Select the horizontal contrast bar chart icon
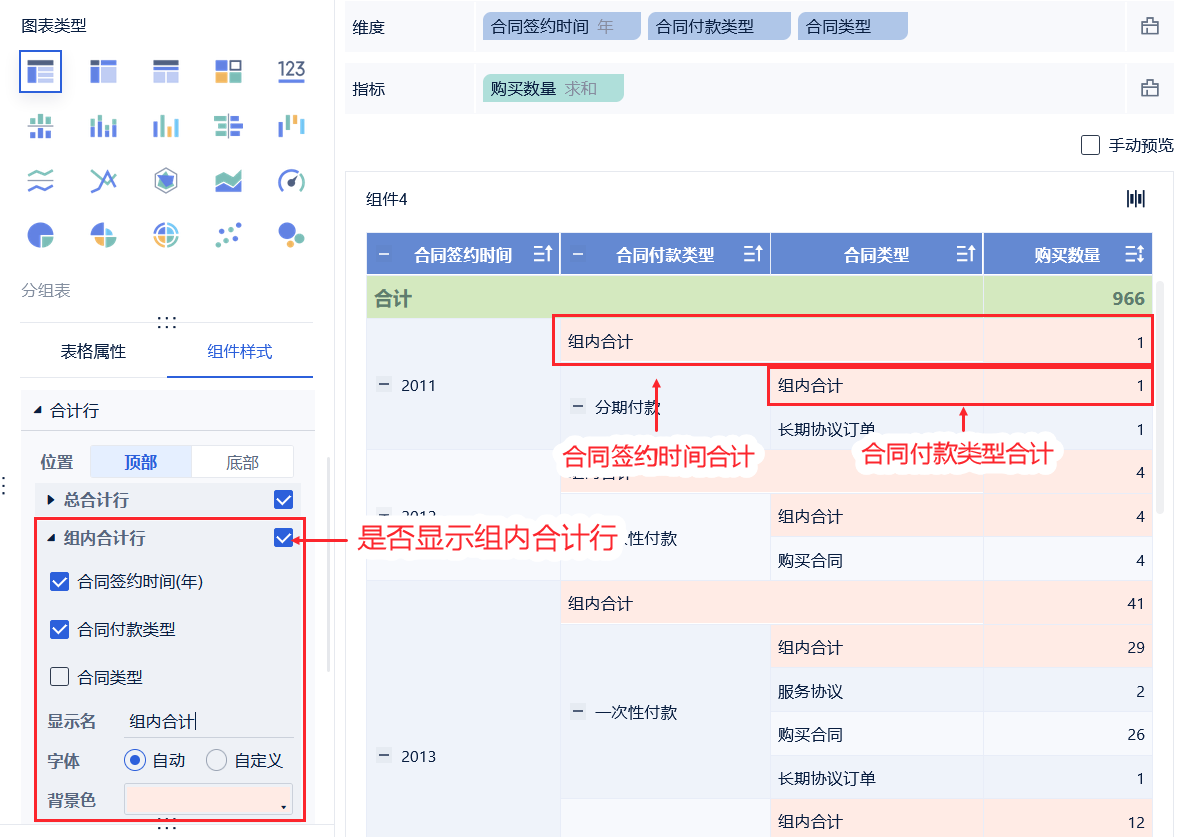This screenshot has width=1180, height=837. coord(228,126)
